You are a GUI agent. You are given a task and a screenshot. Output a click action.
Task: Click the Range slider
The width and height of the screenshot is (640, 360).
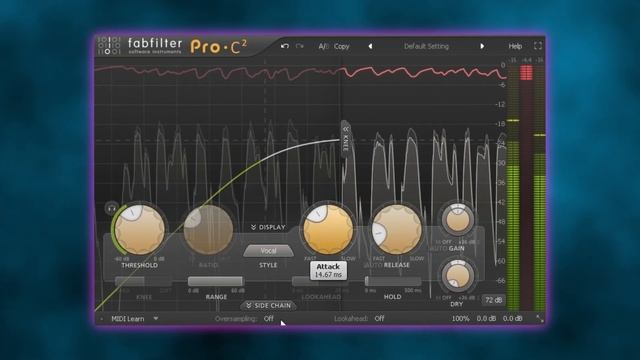coord(216,281)
